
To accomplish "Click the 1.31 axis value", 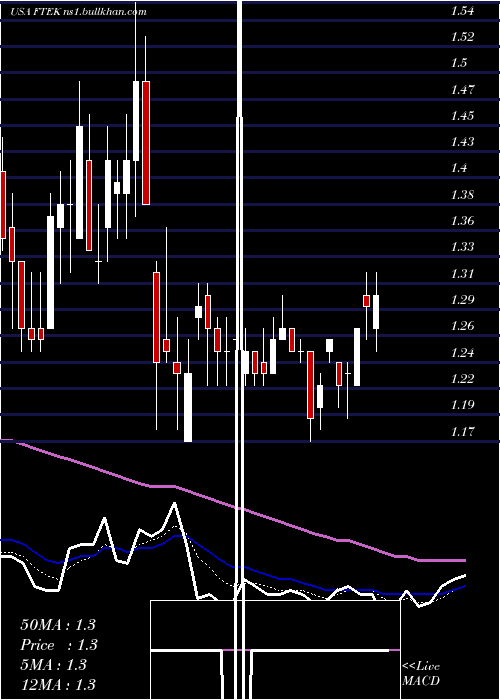I will [x=462, y=274].
